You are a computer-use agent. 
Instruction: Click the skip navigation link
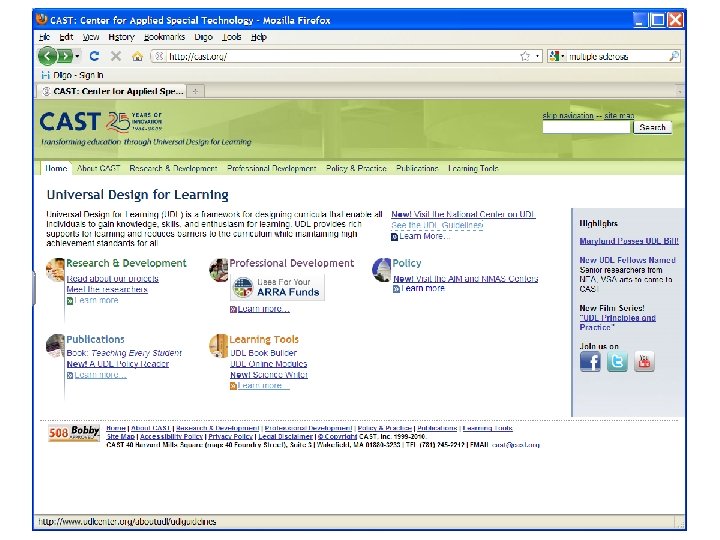568,115
